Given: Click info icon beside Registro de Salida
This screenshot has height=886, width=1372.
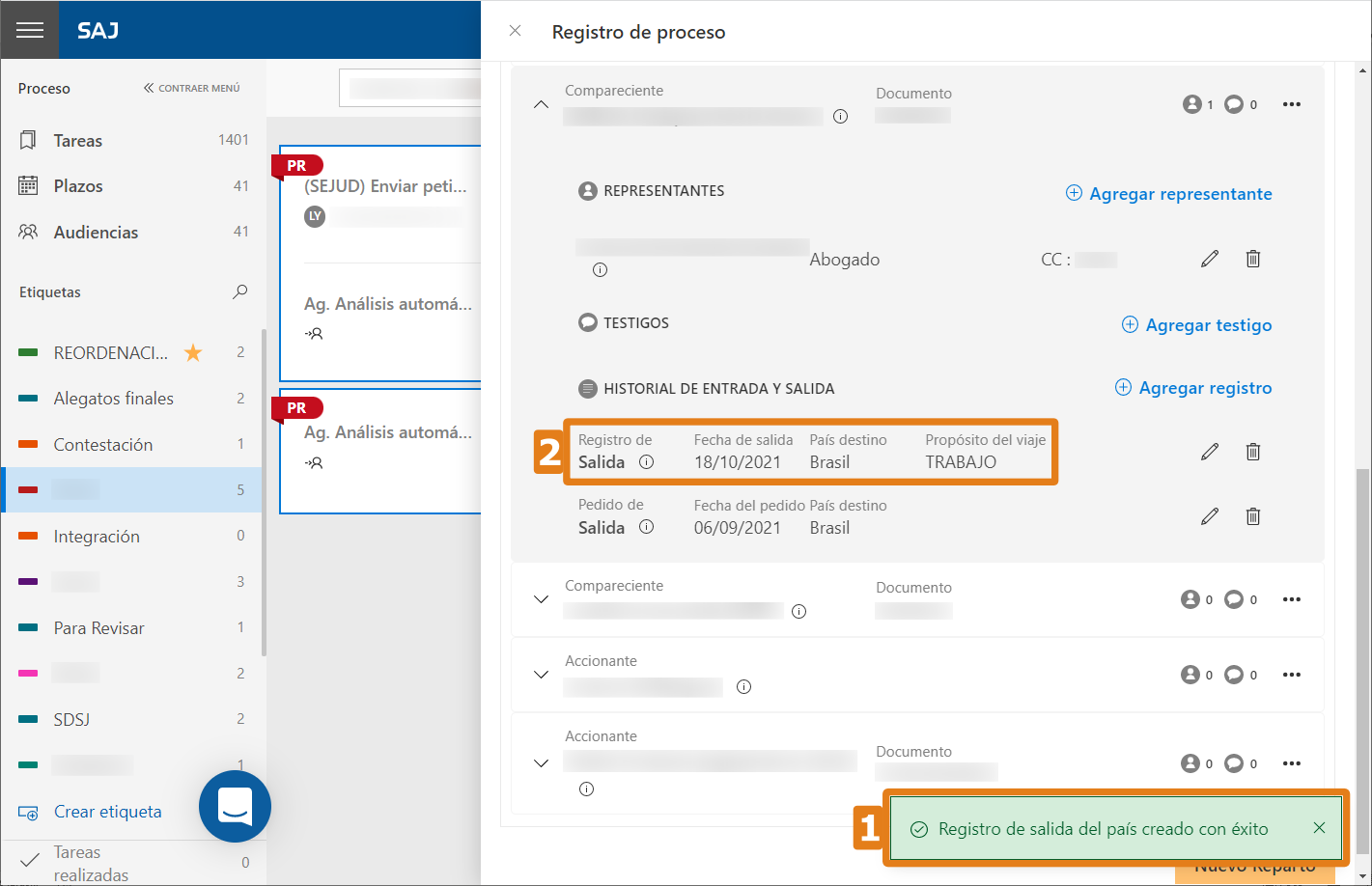Looking at the screenshot, I should (647, 462).
